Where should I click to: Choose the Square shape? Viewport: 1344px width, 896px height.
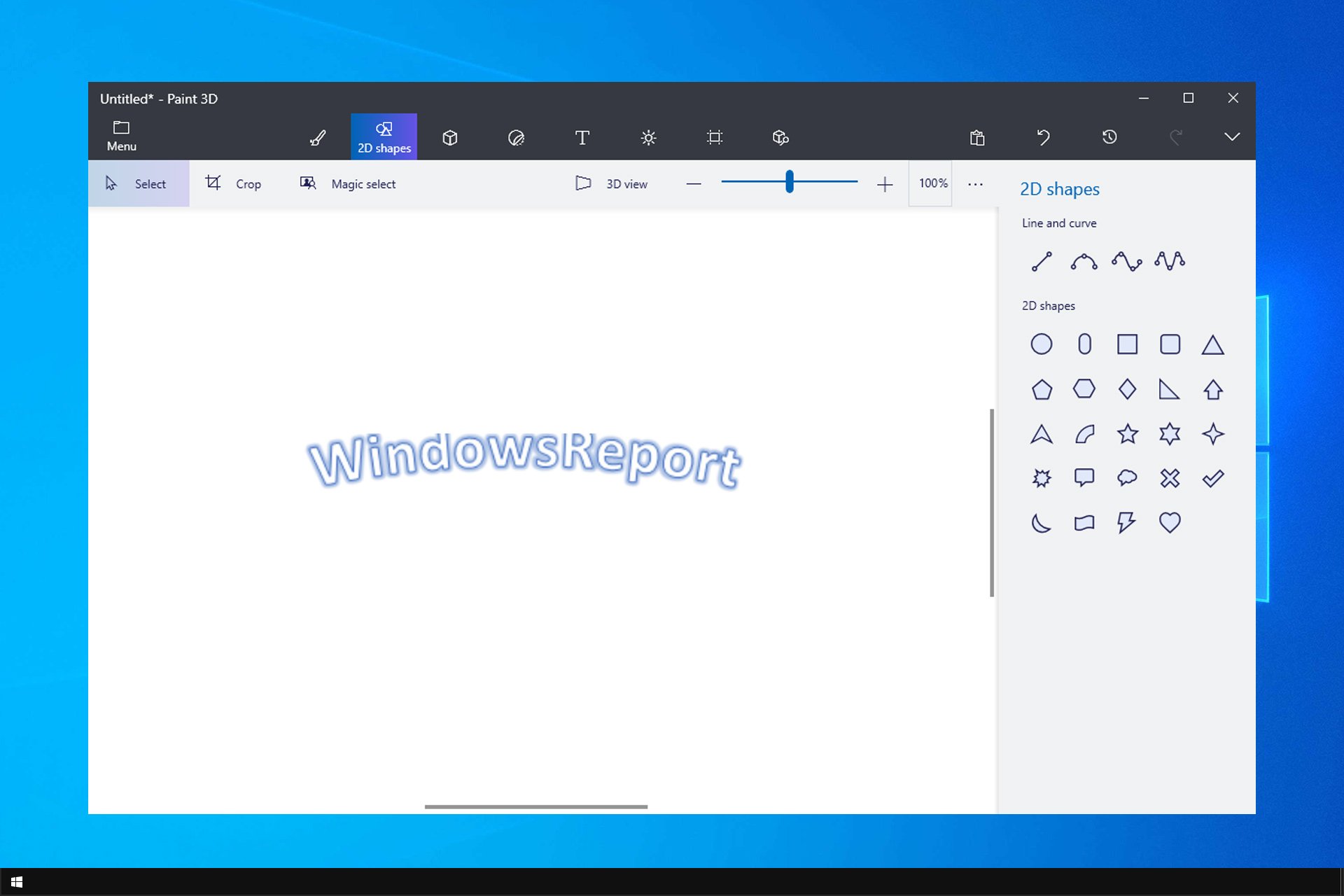point(1127,344)
